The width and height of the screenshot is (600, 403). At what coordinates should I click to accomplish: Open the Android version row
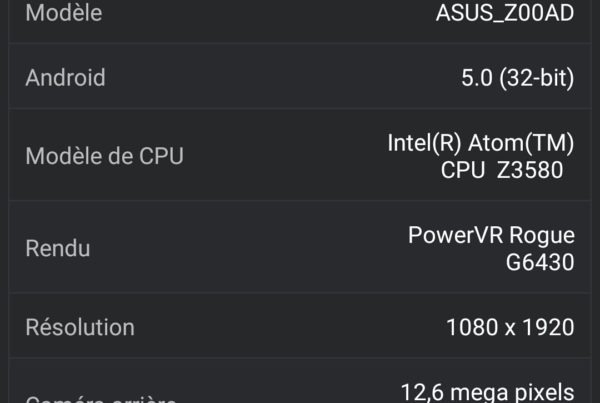tap(300, 77)
